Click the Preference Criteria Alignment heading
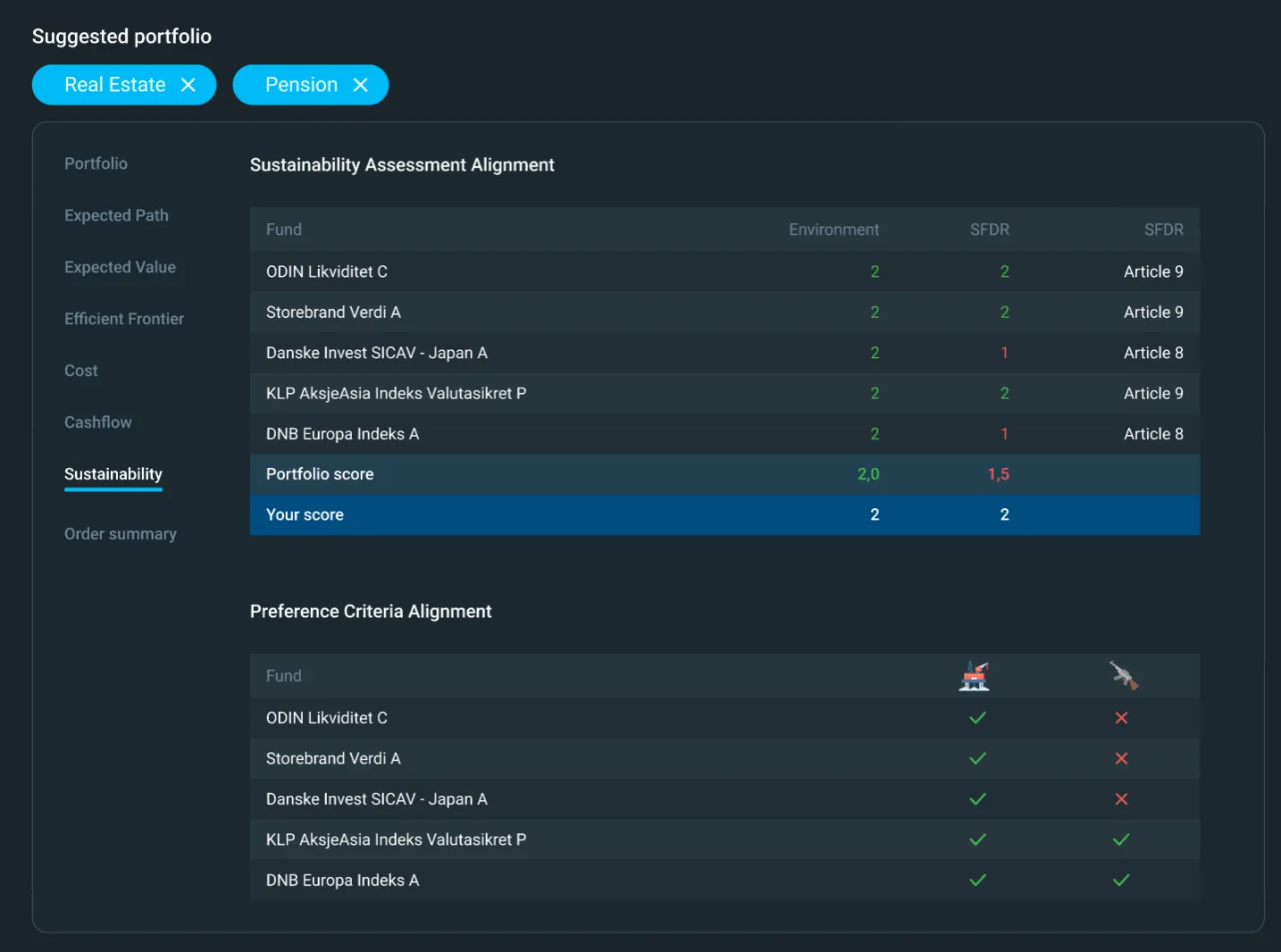 pyautogui.click(x=371, y=612)
